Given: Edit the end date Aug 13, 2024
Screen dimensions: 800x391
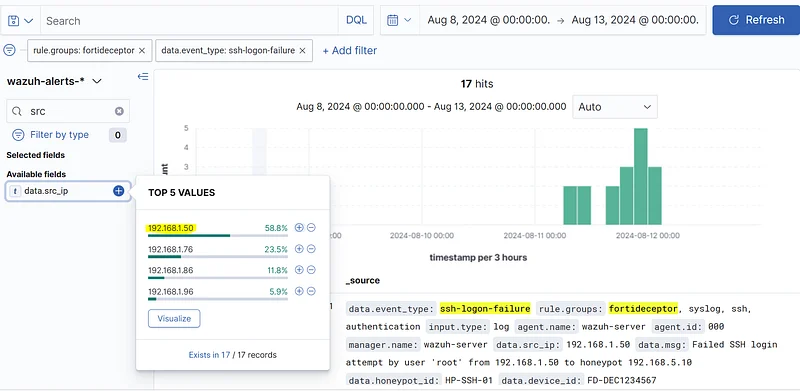Looking at the screenshot, I should pyautogui.click(x=635, y=20).
